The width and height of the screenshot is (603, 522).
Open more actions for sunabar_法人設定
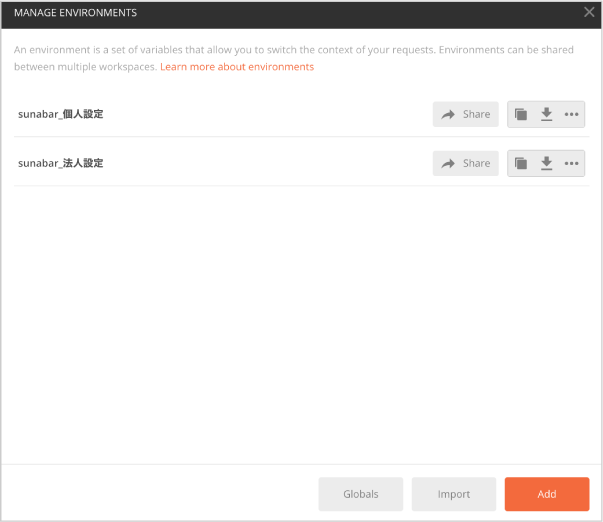[x=571, y=163]
